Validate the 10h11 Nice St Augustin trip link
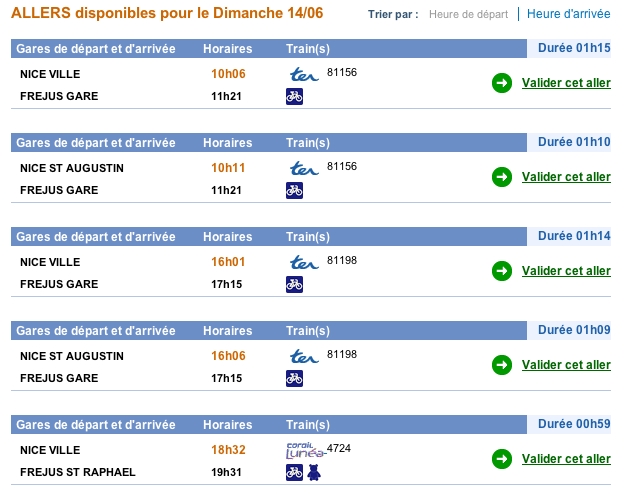This screenshot has width=635, height=494. [566, 177]
